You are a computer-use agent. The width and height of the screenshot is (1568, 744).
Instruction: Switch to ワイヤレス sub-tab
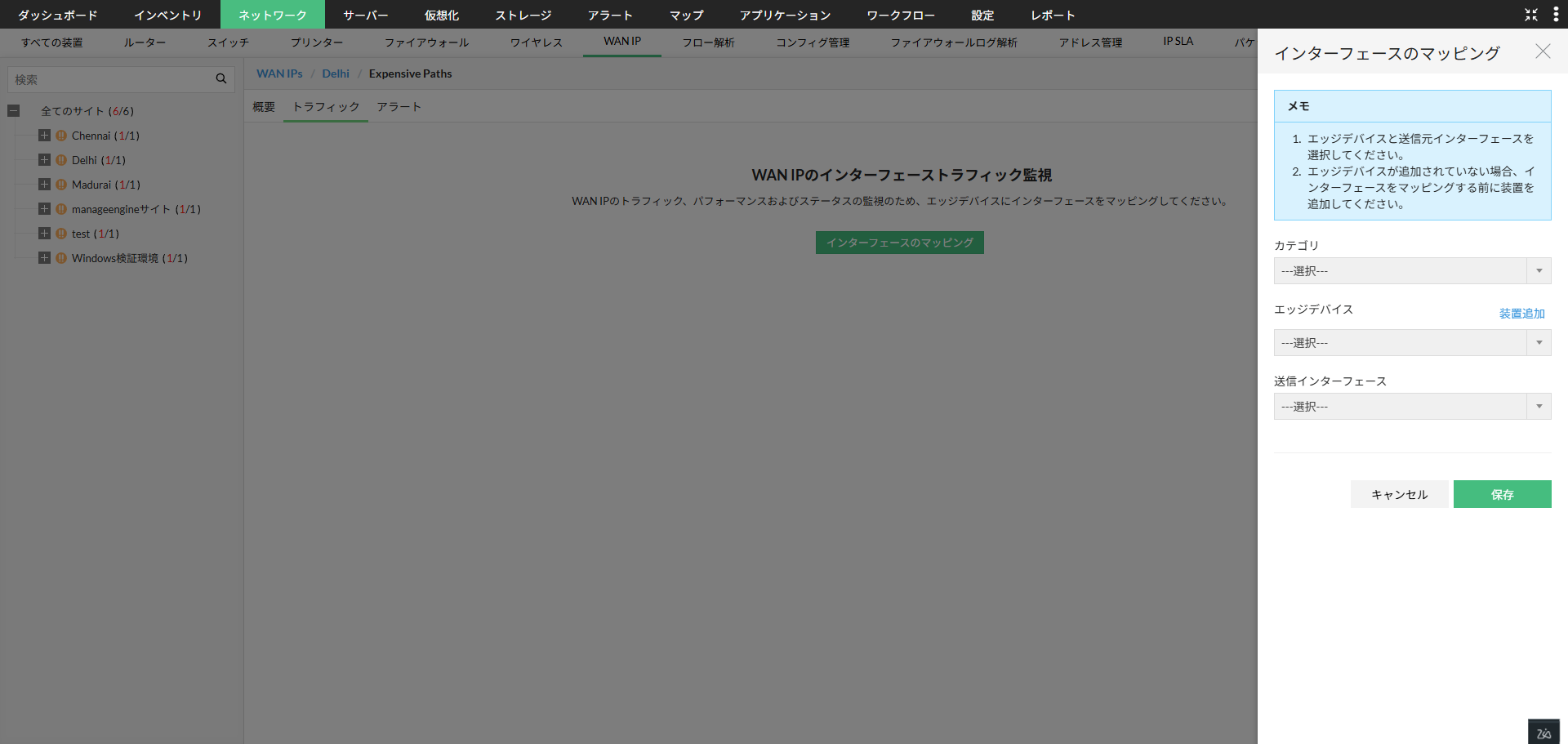tap(537, 42)
